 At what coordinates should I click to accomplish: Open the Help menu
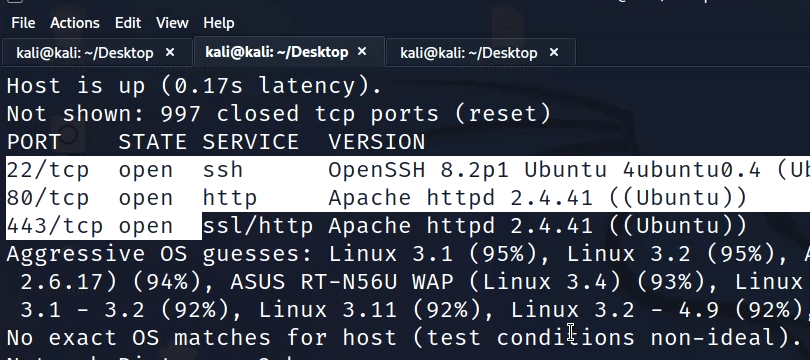coord(219,23)
